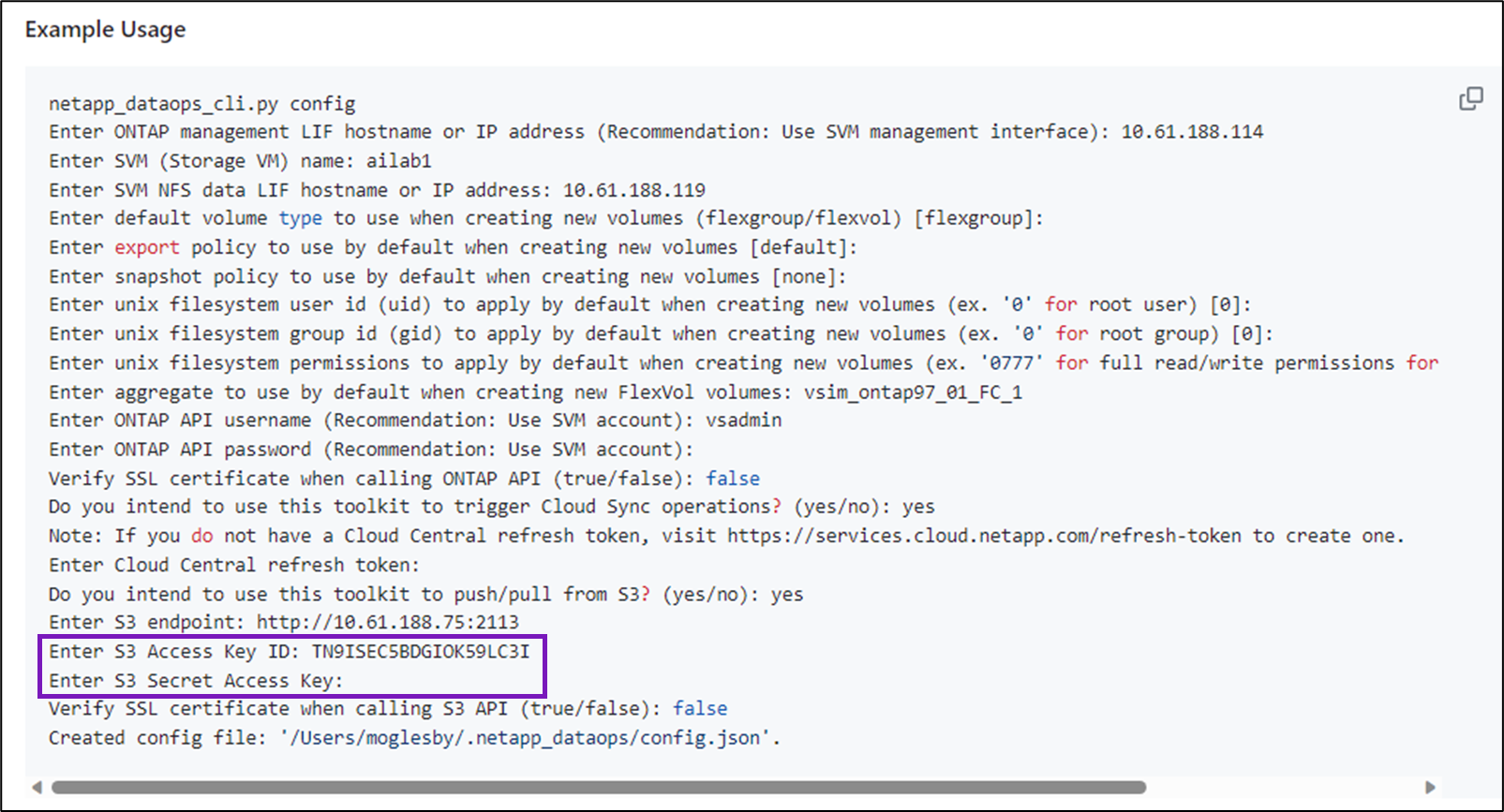Viewport: 1504px width, 812px height.
Task: Click the '[none]:' snapshot policy default
Action: point(809,277)
